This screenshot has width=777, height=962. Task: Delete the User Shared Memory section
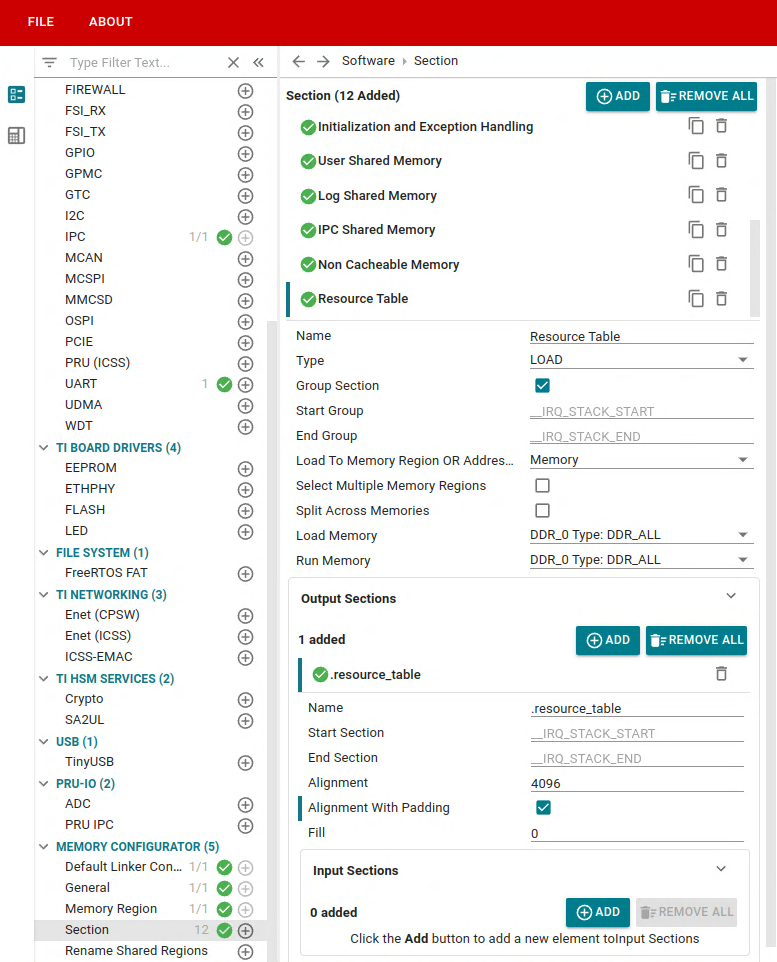click(721, 160)
